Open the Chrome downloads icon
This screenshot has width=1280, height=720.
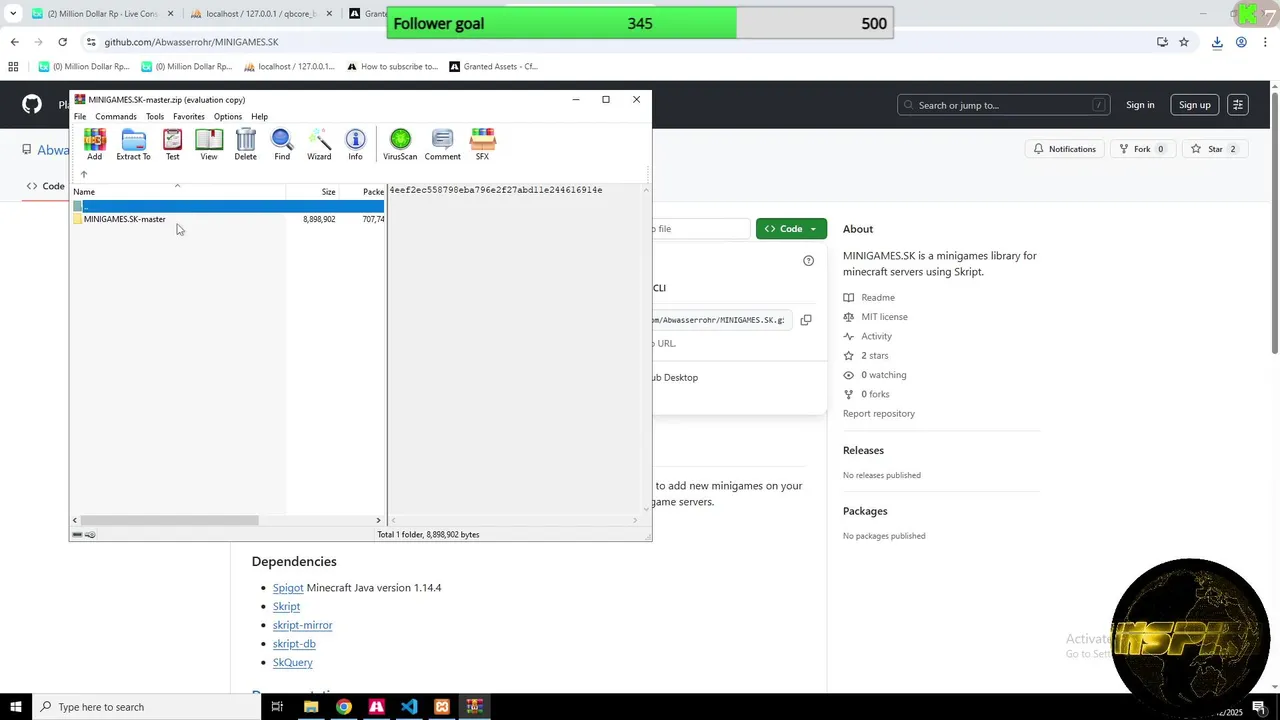(x=1217, y=42)
